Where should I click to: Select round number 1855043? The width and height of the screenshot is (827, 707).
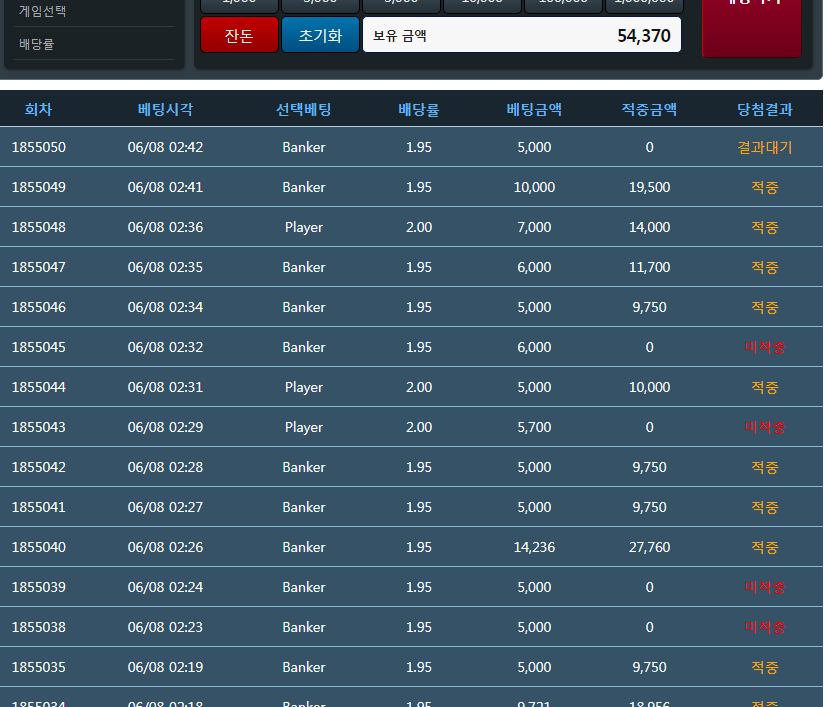(x=39, y=427)
